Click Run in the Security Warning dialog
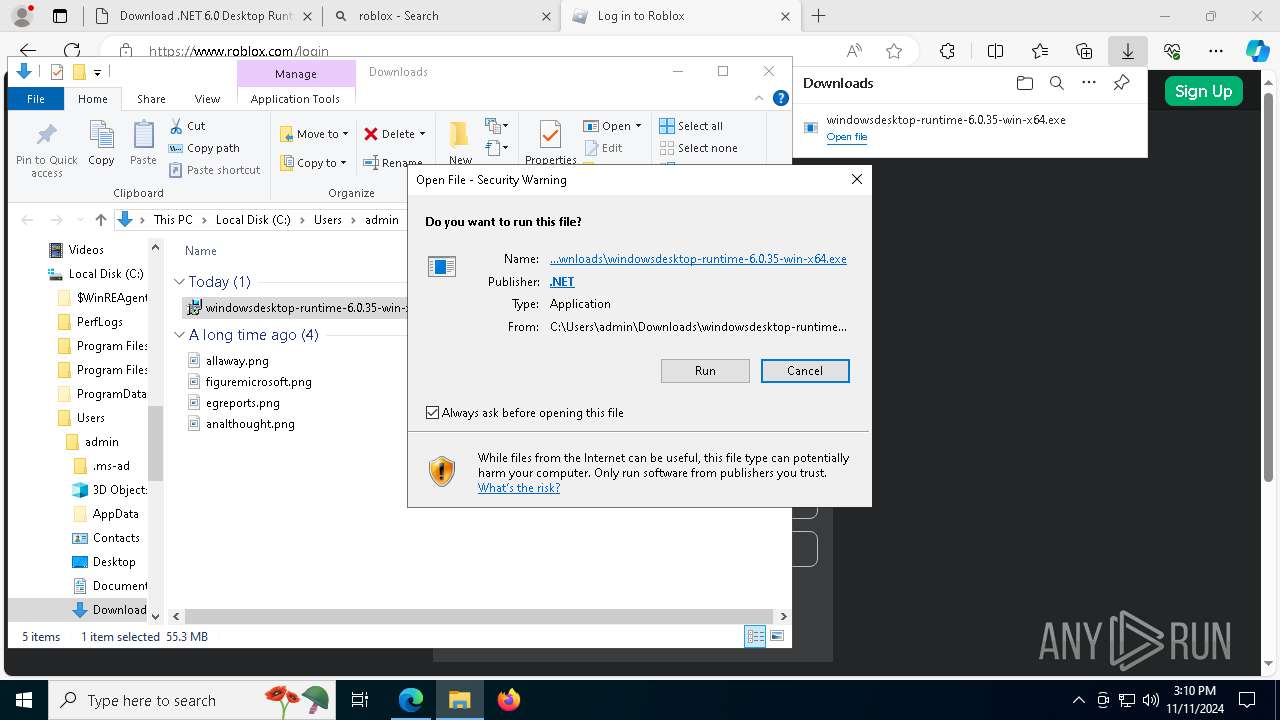The height and width of the screenshot is (720, 1280). (705, 371)
